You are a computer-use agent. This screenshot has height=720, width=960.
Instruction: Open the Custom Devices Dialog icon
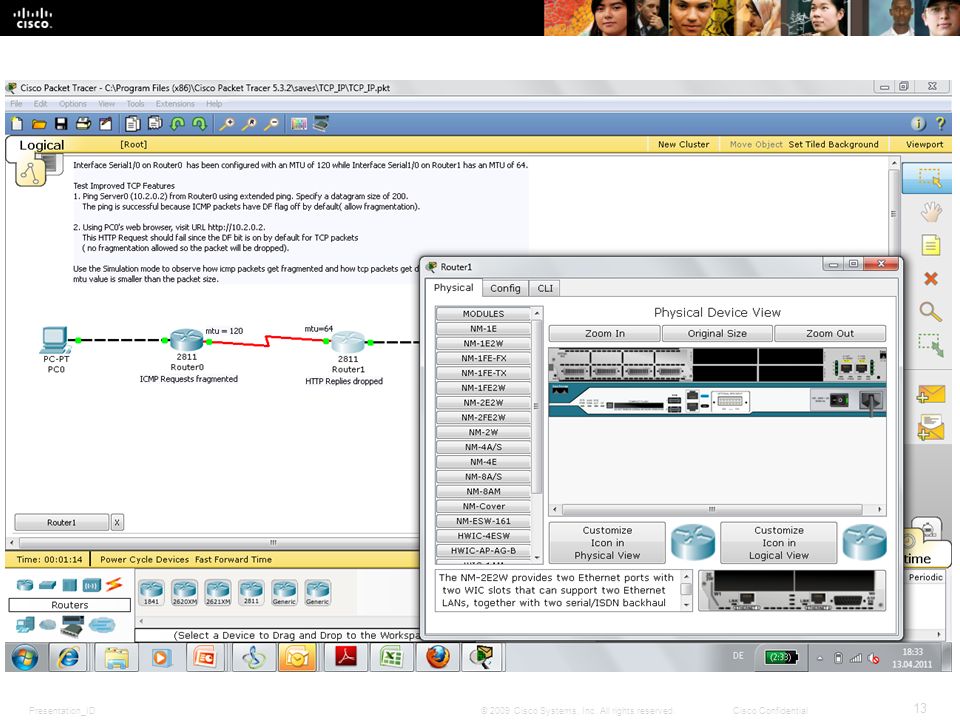(321, 124)
